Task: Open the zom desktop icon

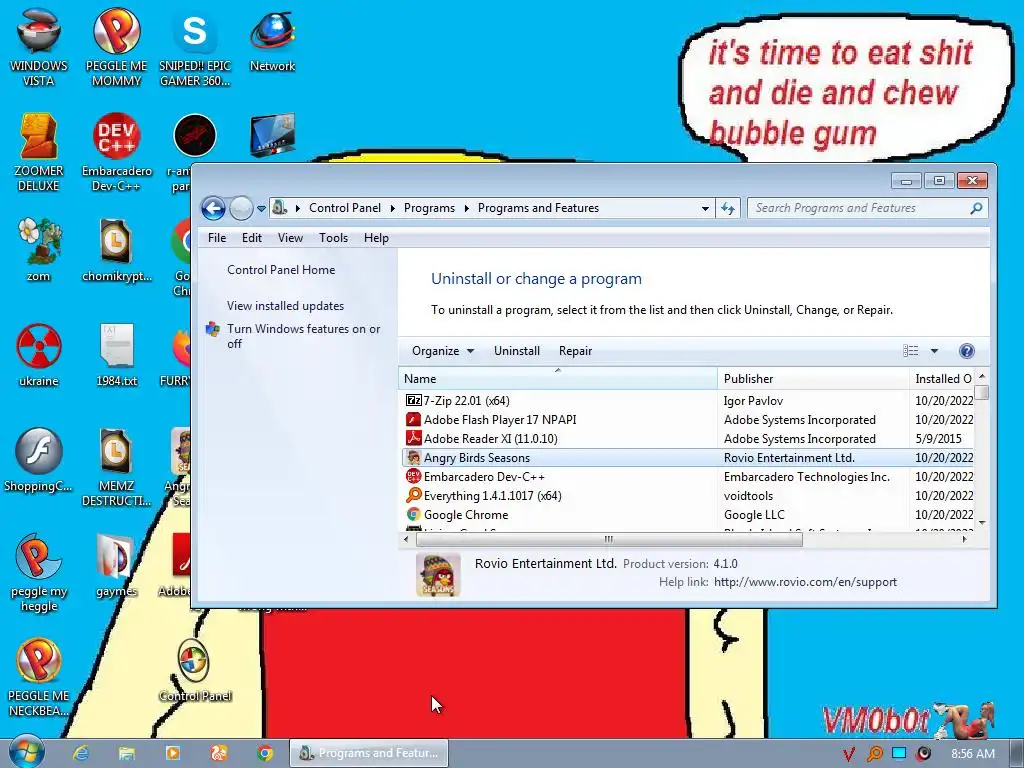Action: point(39,249)
